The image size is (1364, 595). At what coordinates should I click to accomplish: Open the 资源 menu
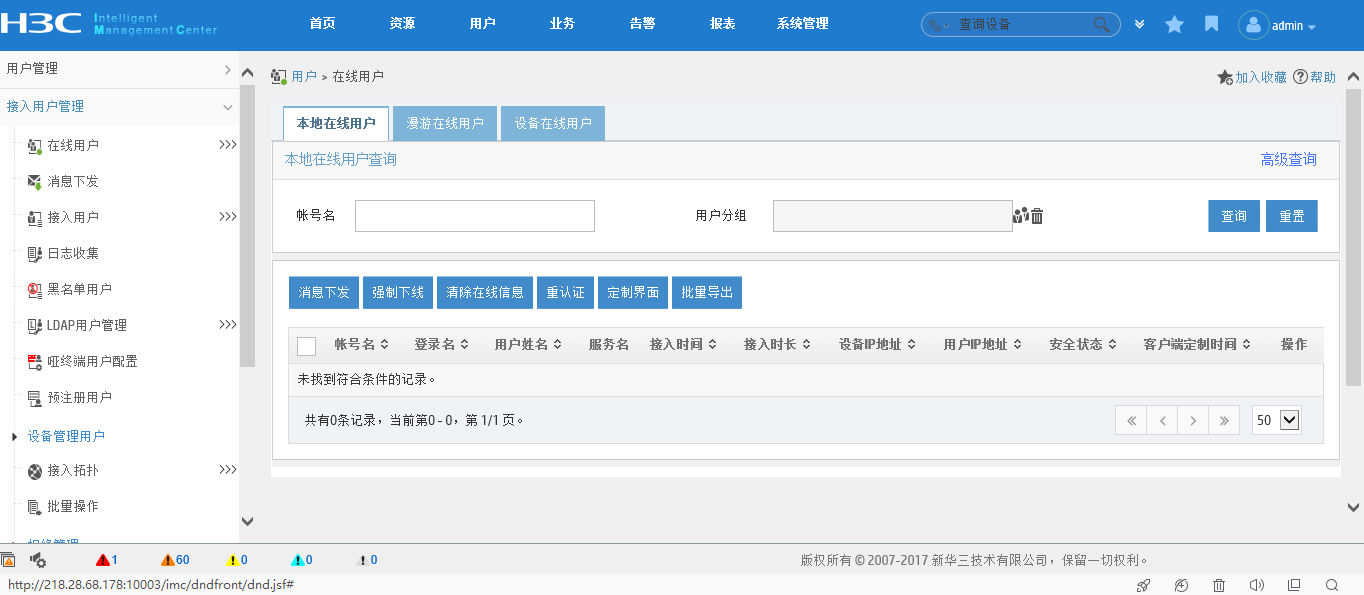click(x=402, y=24)
